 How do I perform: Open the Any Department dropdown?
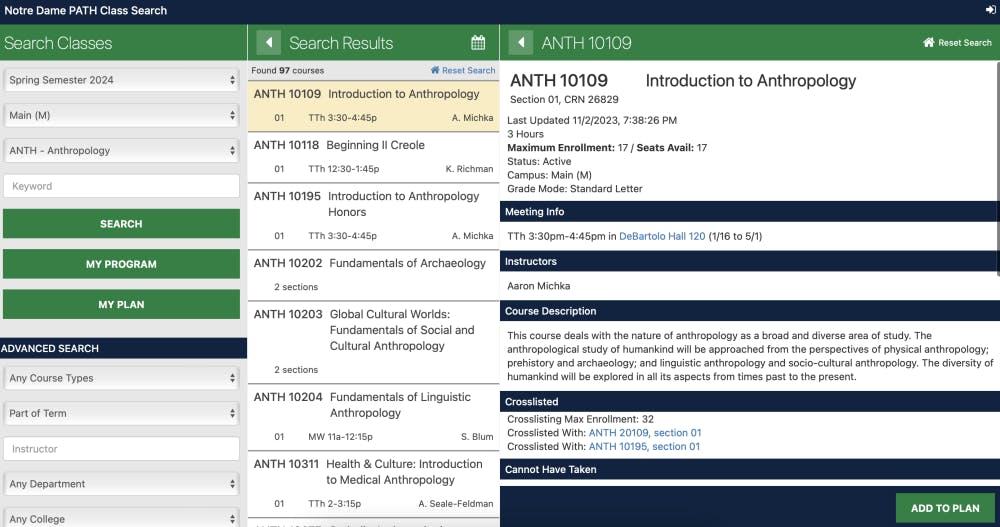[121, 484]
